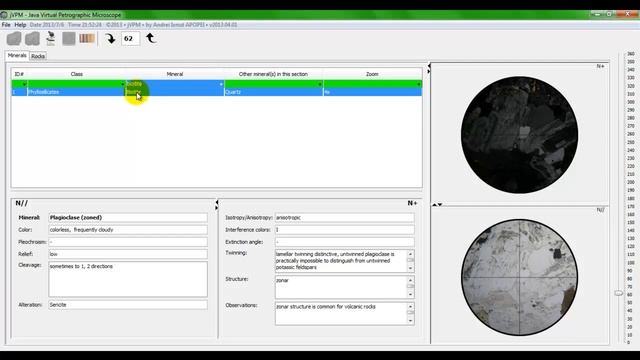Click Twinning scrollbar up arrow

[411, 253]
